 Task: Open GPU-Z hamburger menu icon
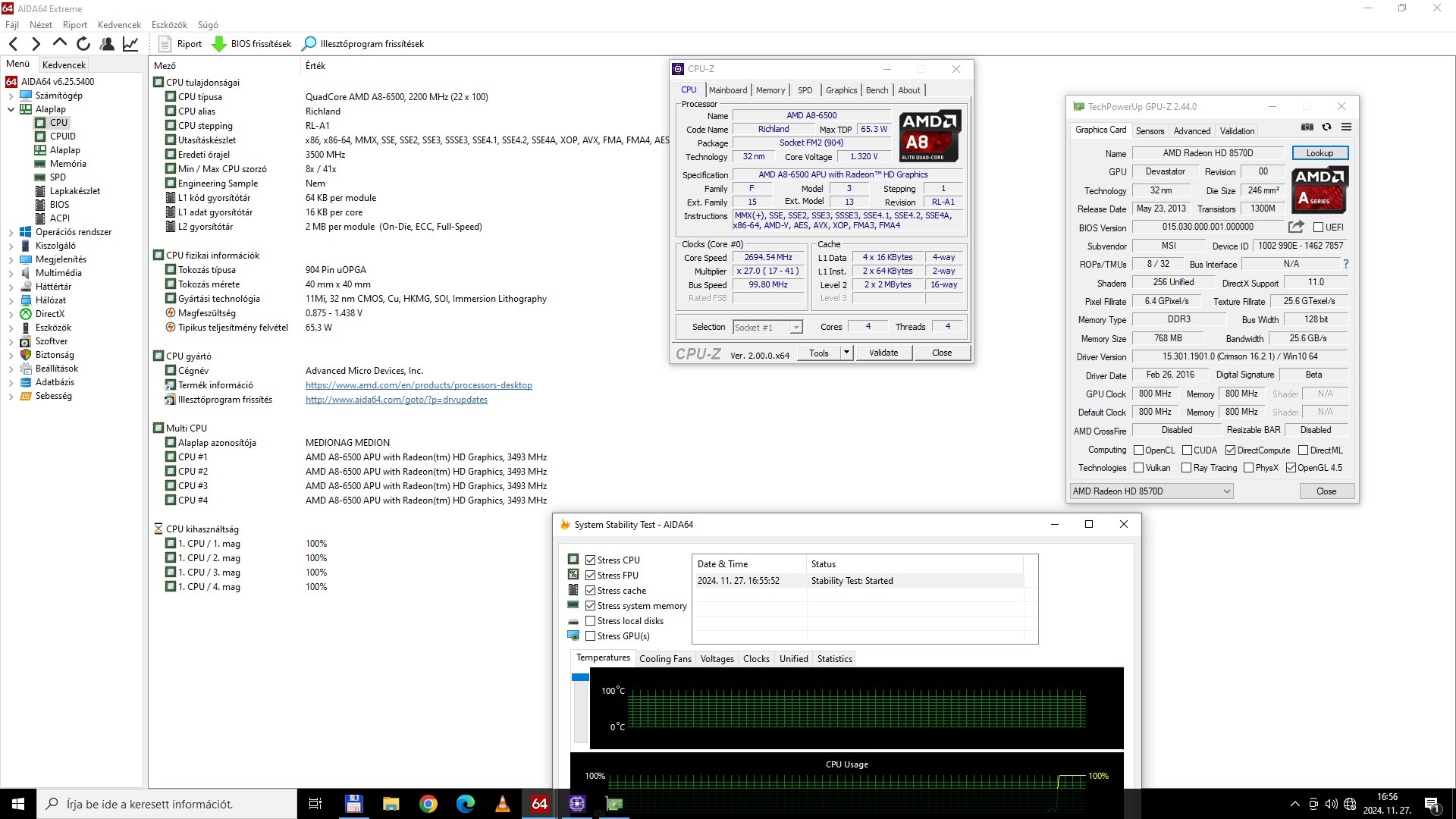(1346, 127)
